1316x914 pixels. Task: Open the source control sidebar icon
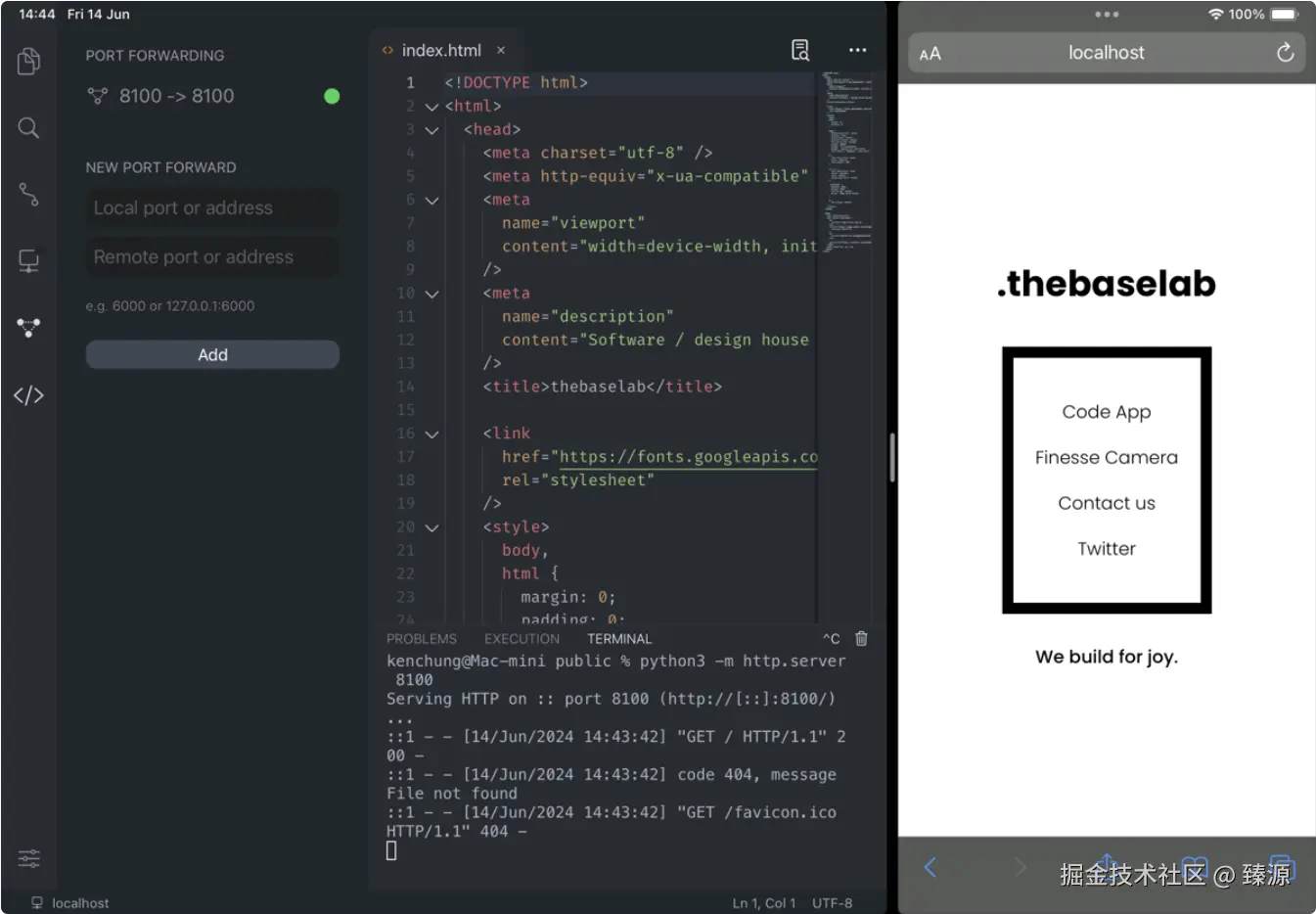28,194
